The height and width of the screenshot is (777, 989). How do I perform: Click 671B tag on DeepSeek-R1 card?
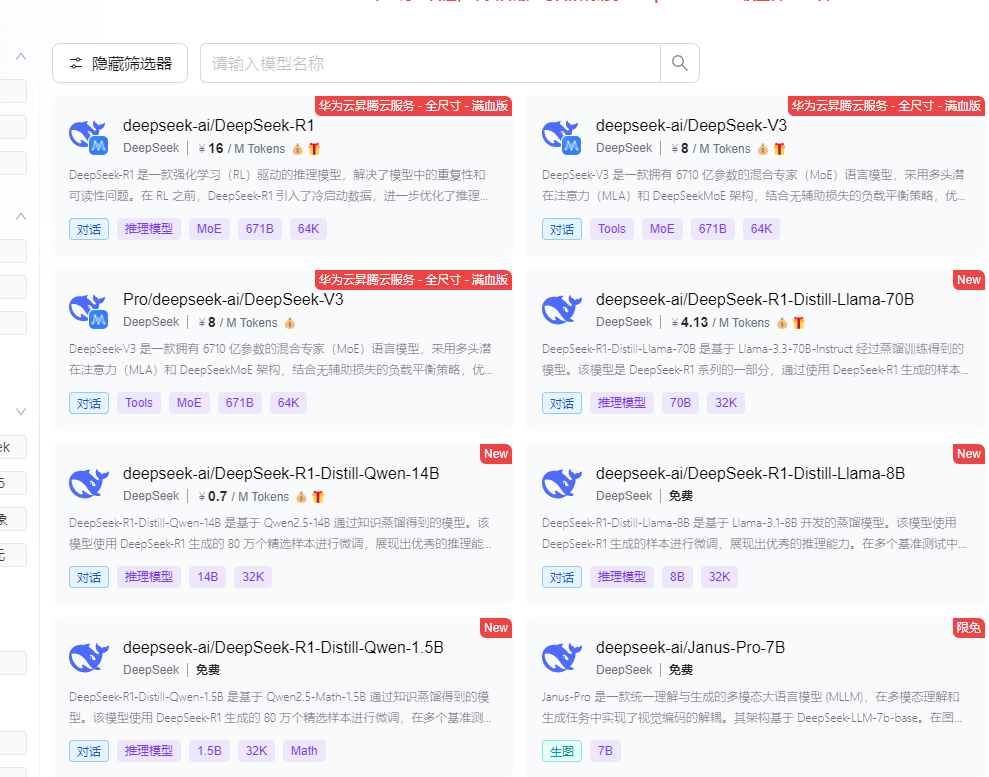tap(260, 229)
